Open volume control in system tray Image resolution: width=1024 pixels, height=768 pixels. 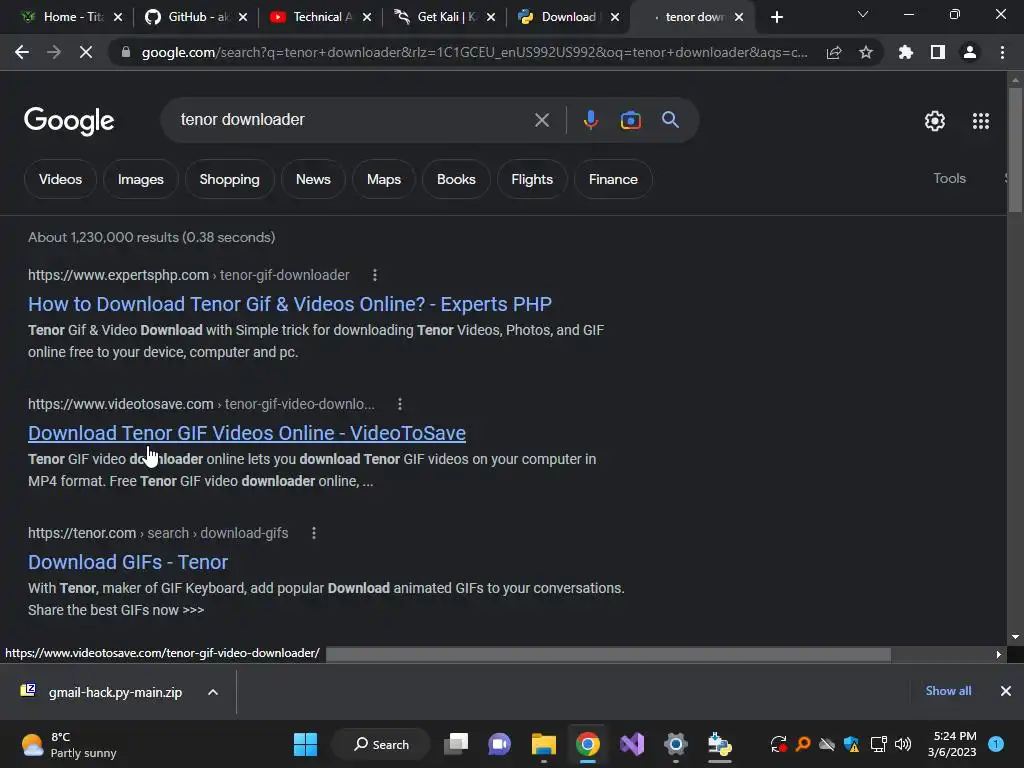(x=903, y=744)
